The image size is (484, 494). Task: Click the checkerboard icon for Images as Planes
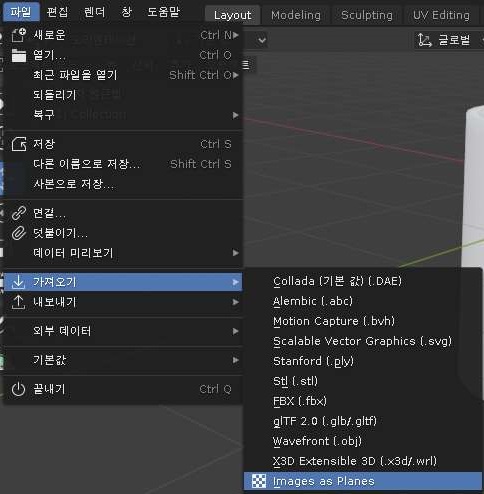pyautogui.click(x=259, y=481)
